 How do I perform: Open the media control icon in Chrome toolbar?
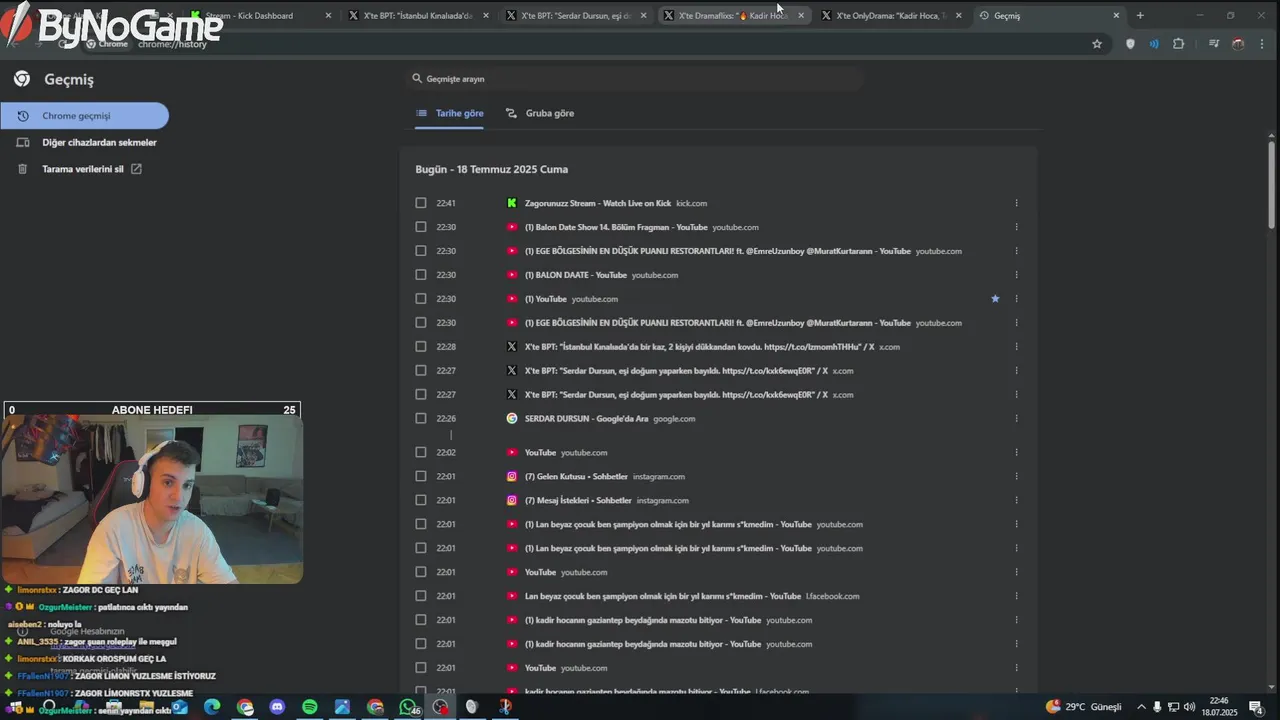[x=1213, y=44]
